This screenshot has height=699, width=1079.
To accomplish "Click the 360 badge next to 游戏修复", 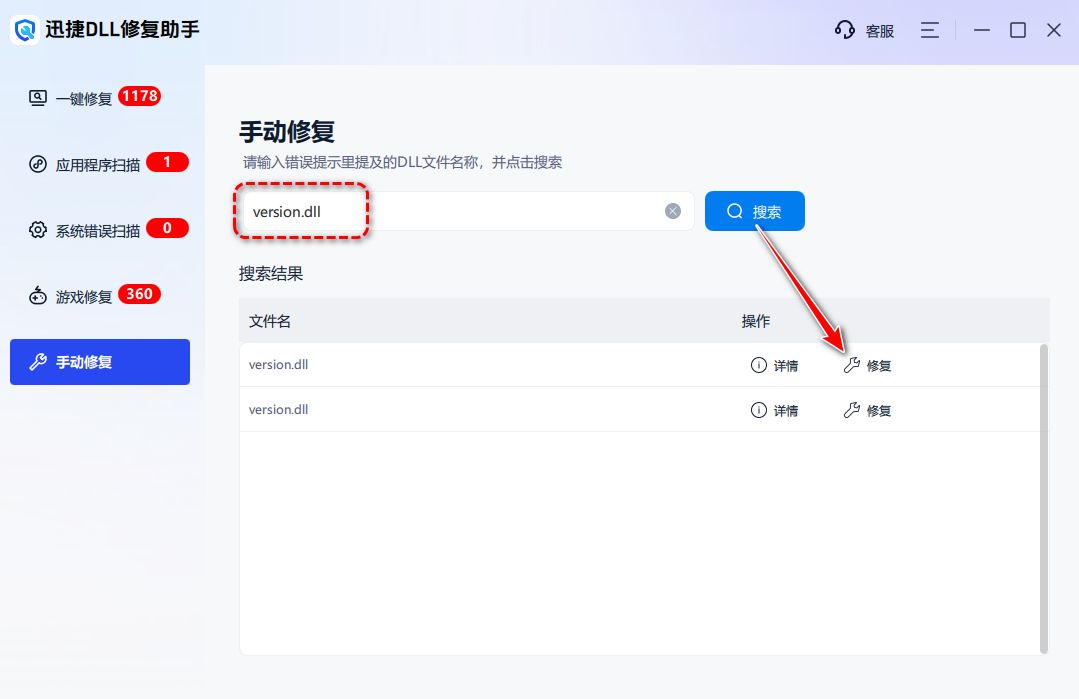I will click(140, 294).
